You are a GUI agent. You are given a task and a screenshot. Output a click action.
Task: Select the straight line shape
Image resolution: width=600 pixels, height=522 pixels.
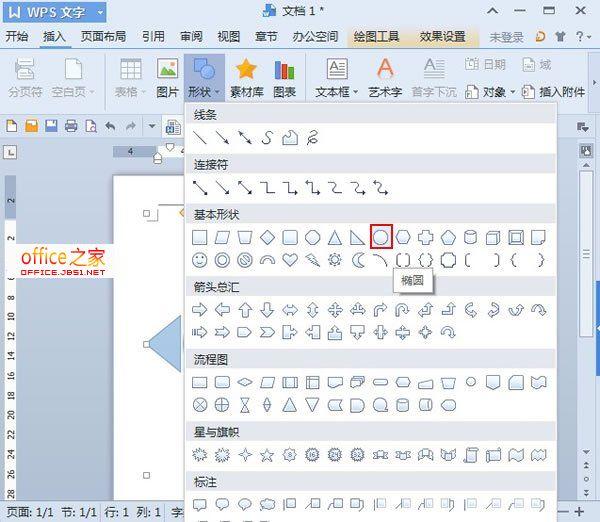tap(199, 138)
